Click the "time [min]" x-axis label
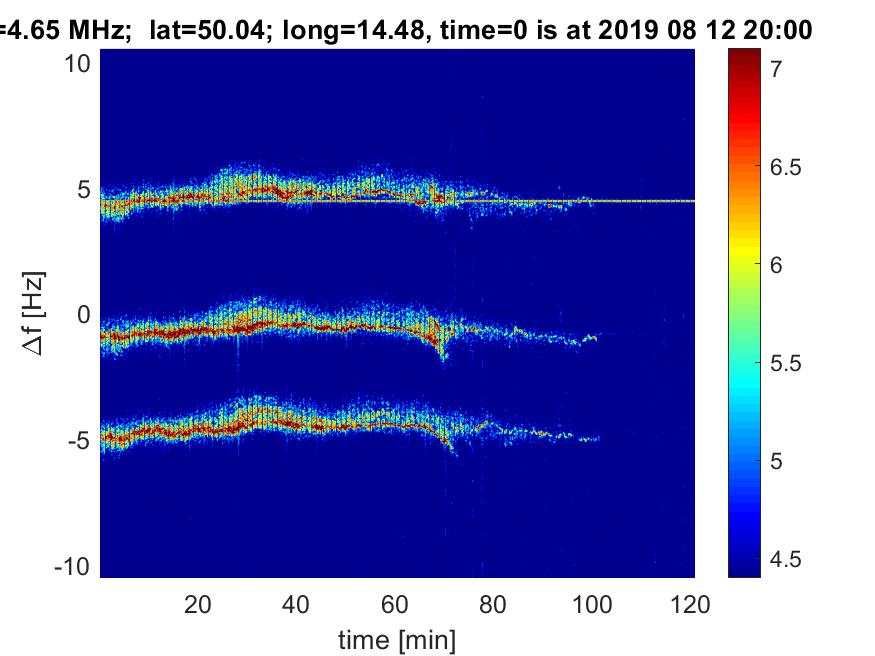 [x=396, y=637]
